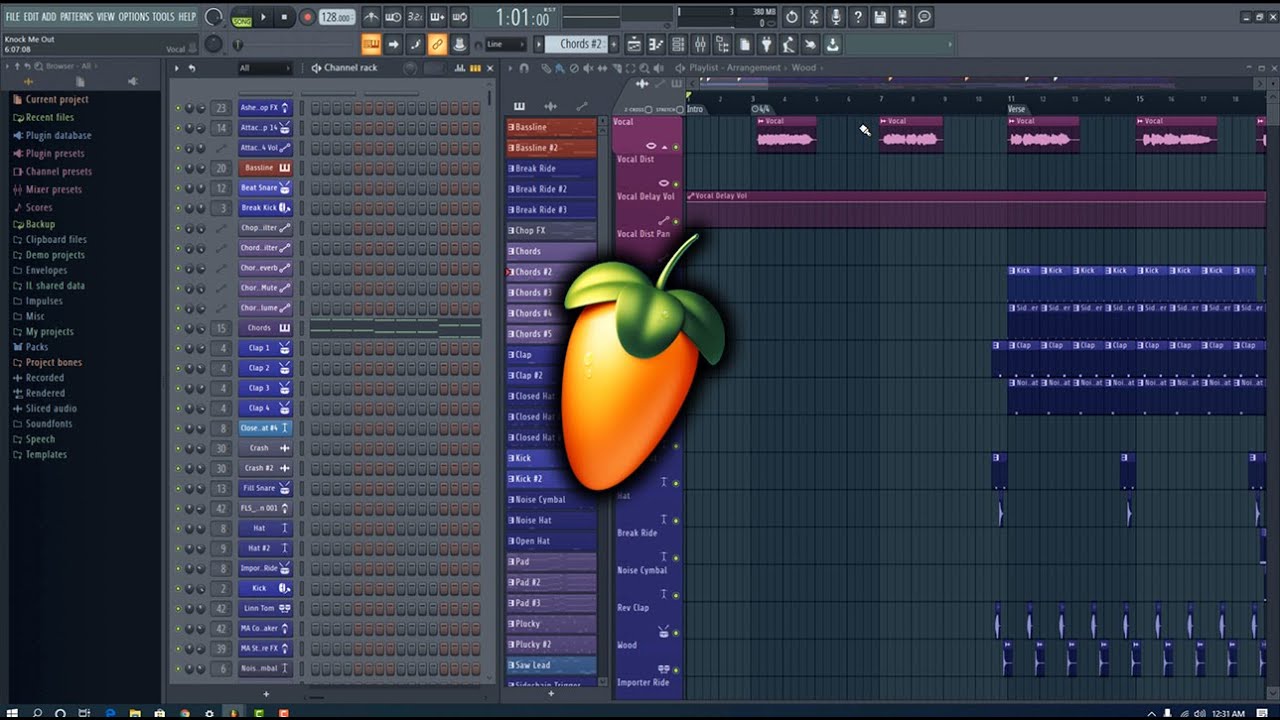Open the PATTERNS menu
The height and width of the screenshot is (720, 1280).
(77, 17)
